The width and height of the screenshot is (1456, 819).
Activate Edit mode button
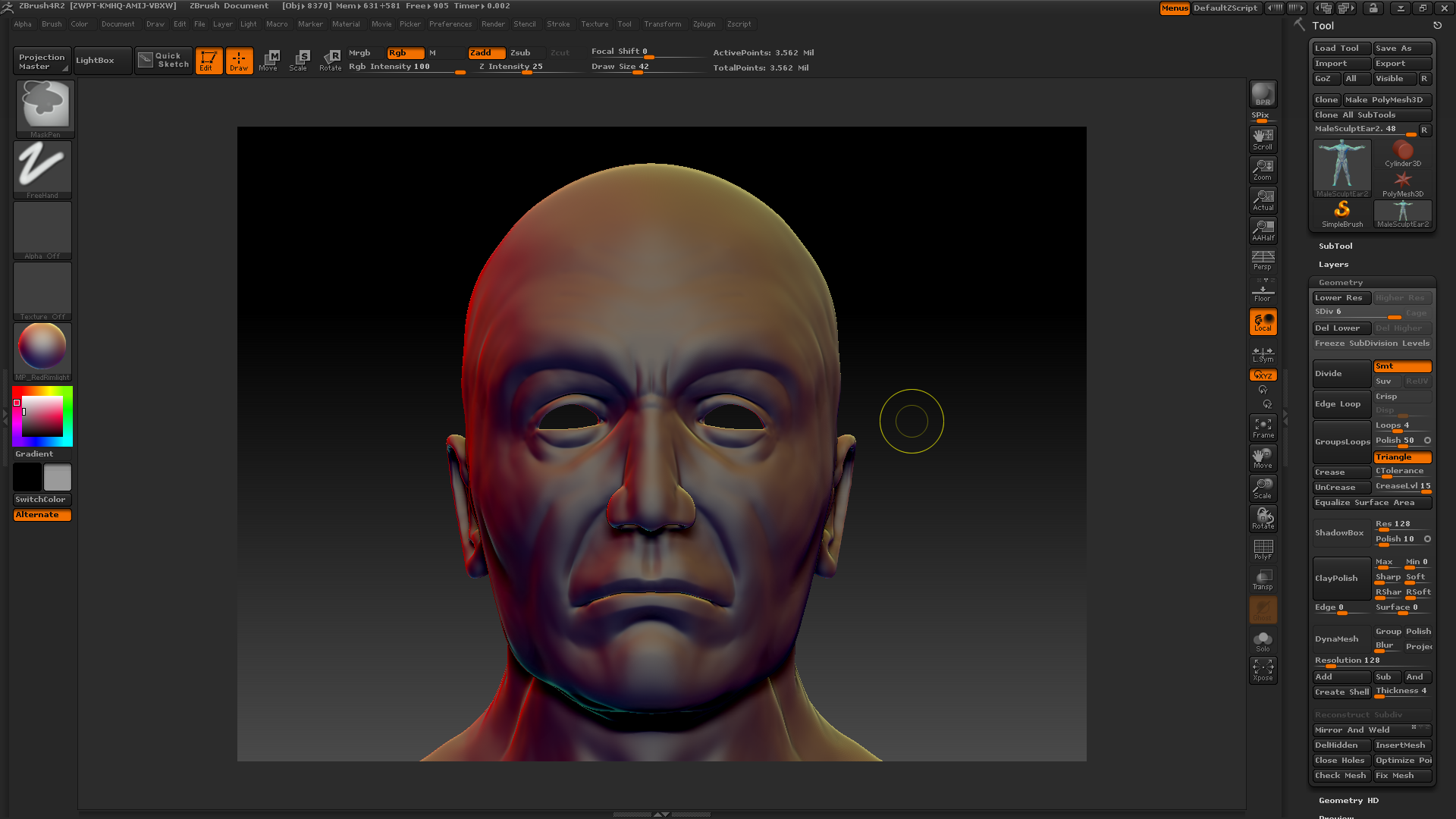click(209, 61)
